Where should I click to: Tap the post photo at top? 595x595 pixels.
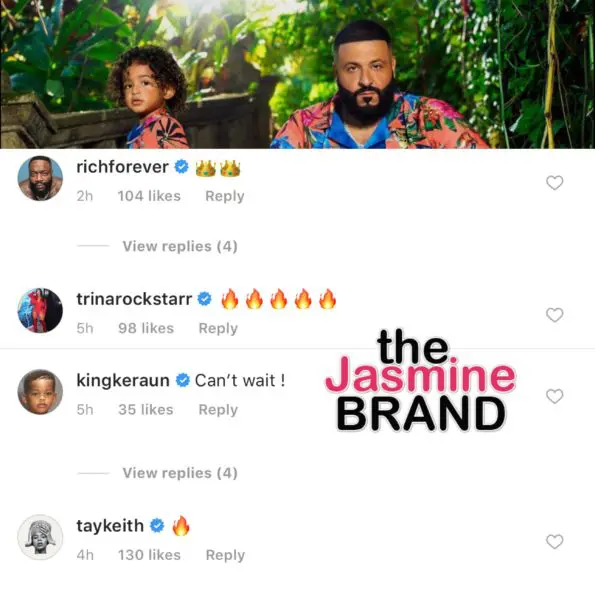(x=298, y=74)
